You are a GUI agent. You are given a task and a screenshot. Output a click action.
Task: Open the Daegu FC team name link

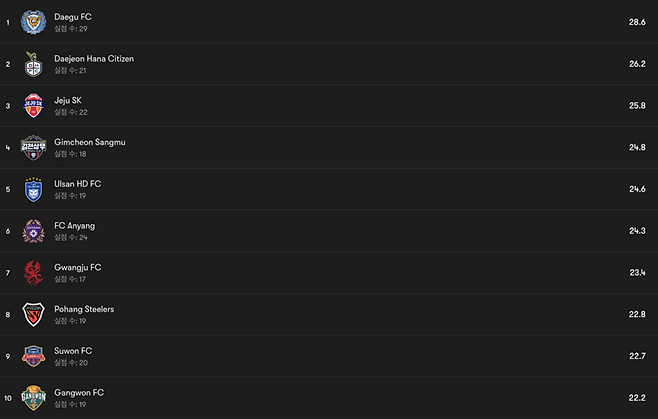(73, 17)
